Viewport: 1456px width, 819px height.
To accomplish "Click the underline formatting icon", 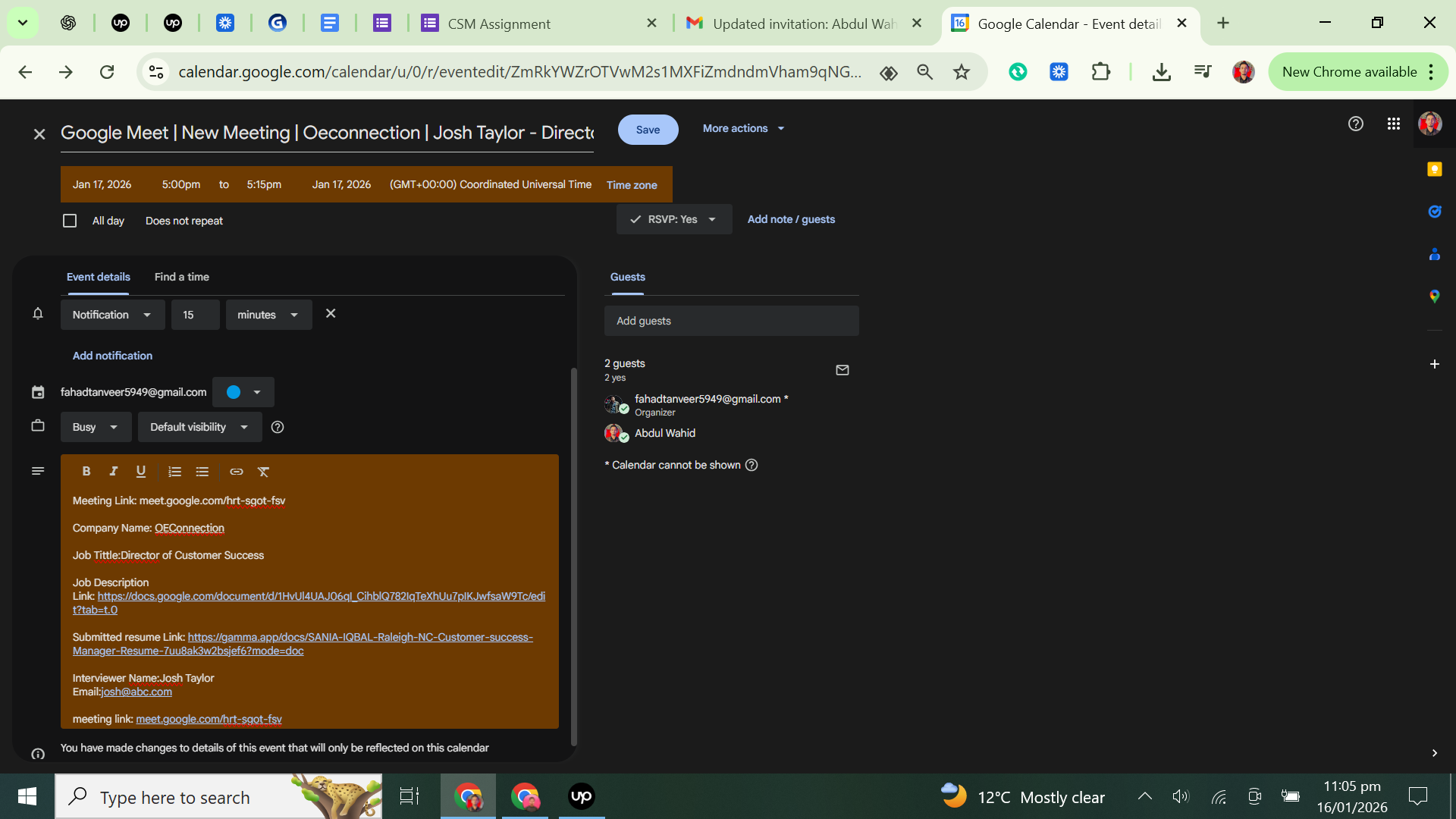I will (141, 472).
